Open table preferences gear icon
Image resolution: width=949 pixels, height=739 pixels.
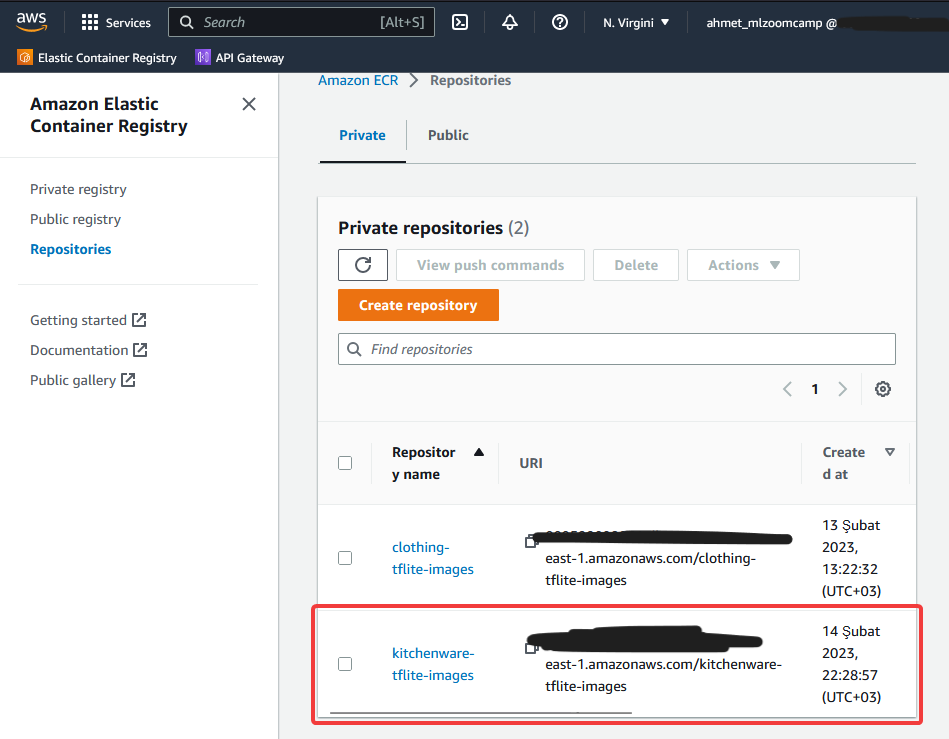882,389
